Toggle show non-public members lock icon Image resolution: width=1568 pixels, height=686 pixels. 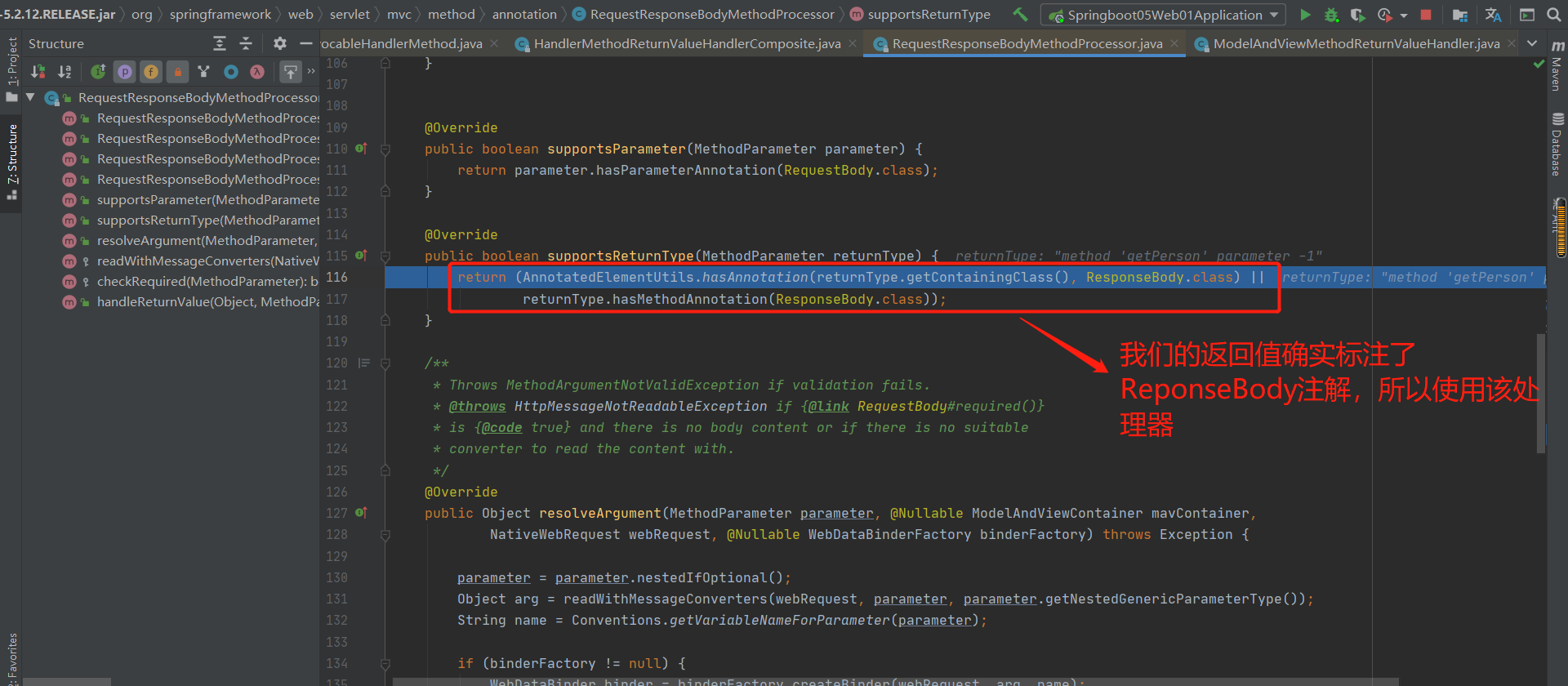[x=177, y=72]
